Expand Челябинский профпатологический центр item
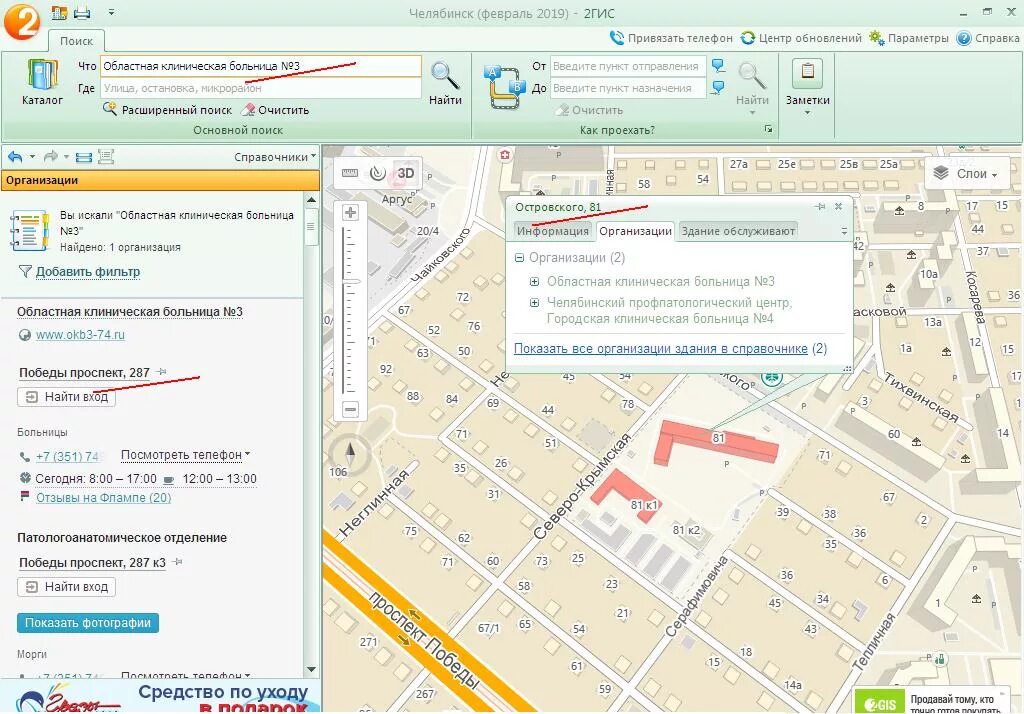1024x714 pixels. click(534, 302)
